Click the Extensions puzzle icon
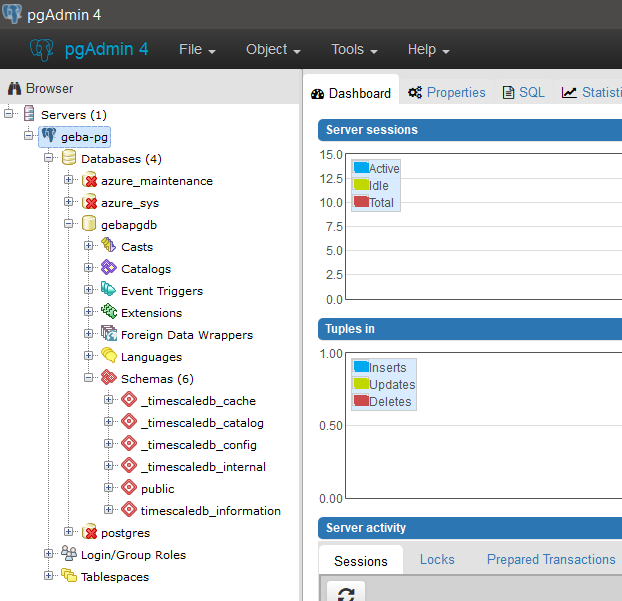 click(x=108, y=312)
